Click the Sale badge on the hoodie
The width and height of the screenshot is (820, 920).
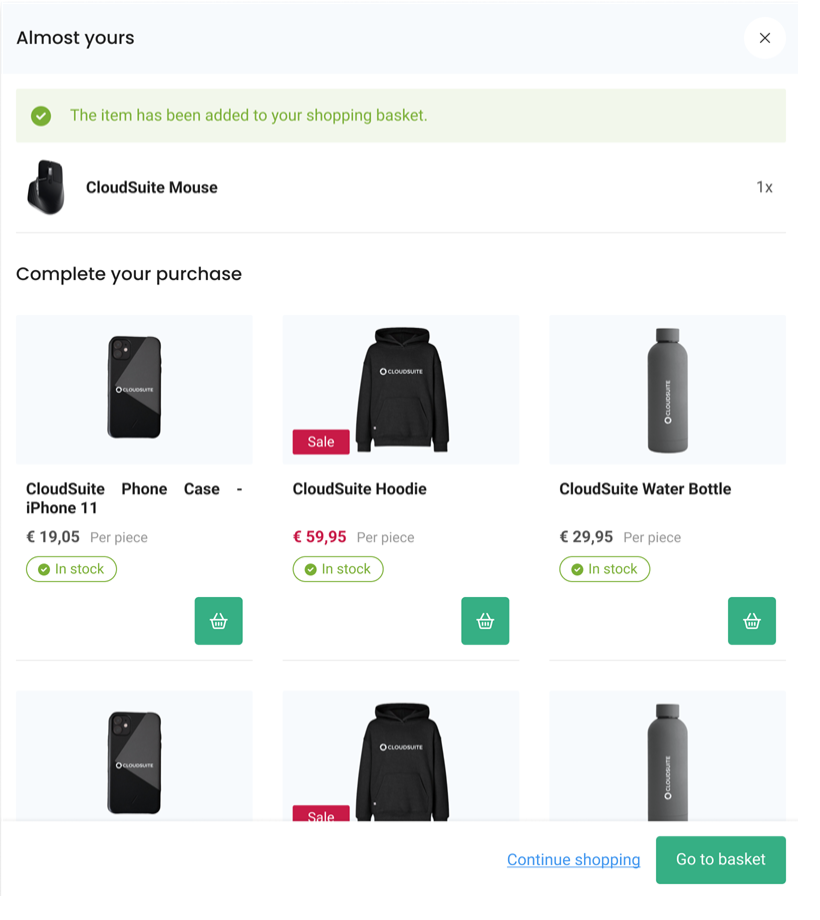point(321,442)
